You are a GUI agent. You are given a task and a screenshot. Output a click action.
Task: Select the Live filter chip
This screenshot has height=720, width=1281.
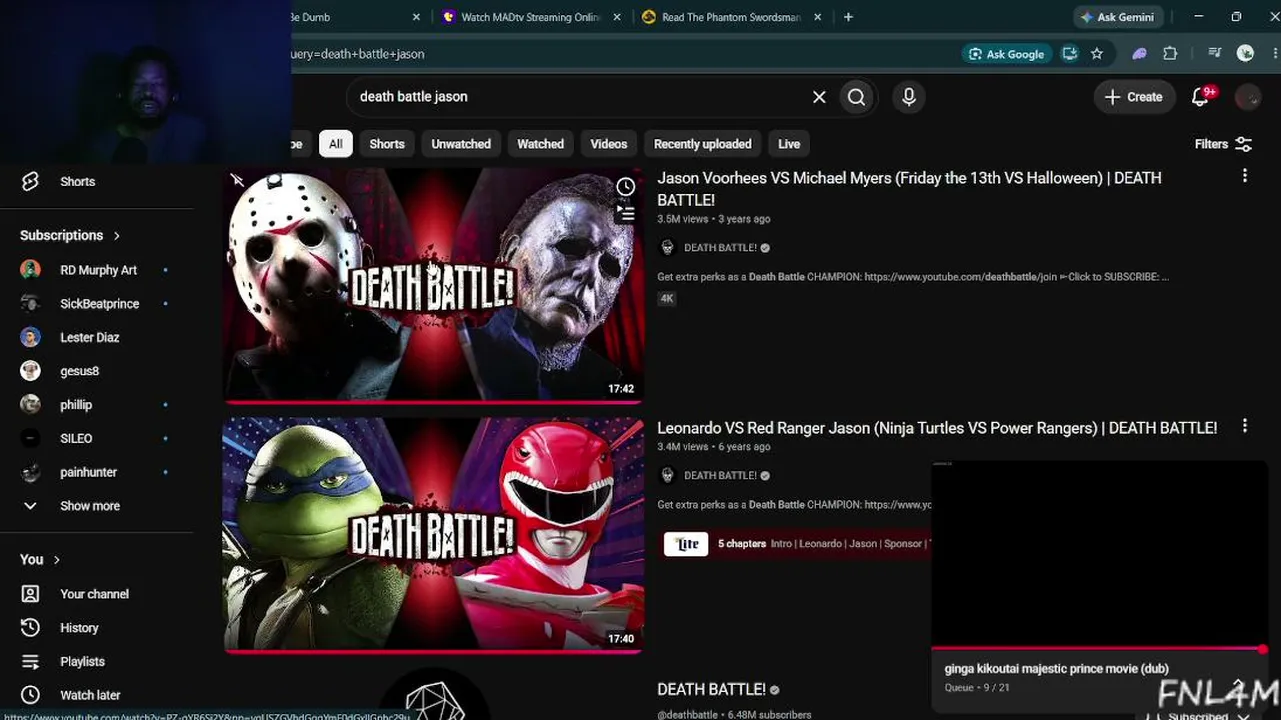[789, 144]
